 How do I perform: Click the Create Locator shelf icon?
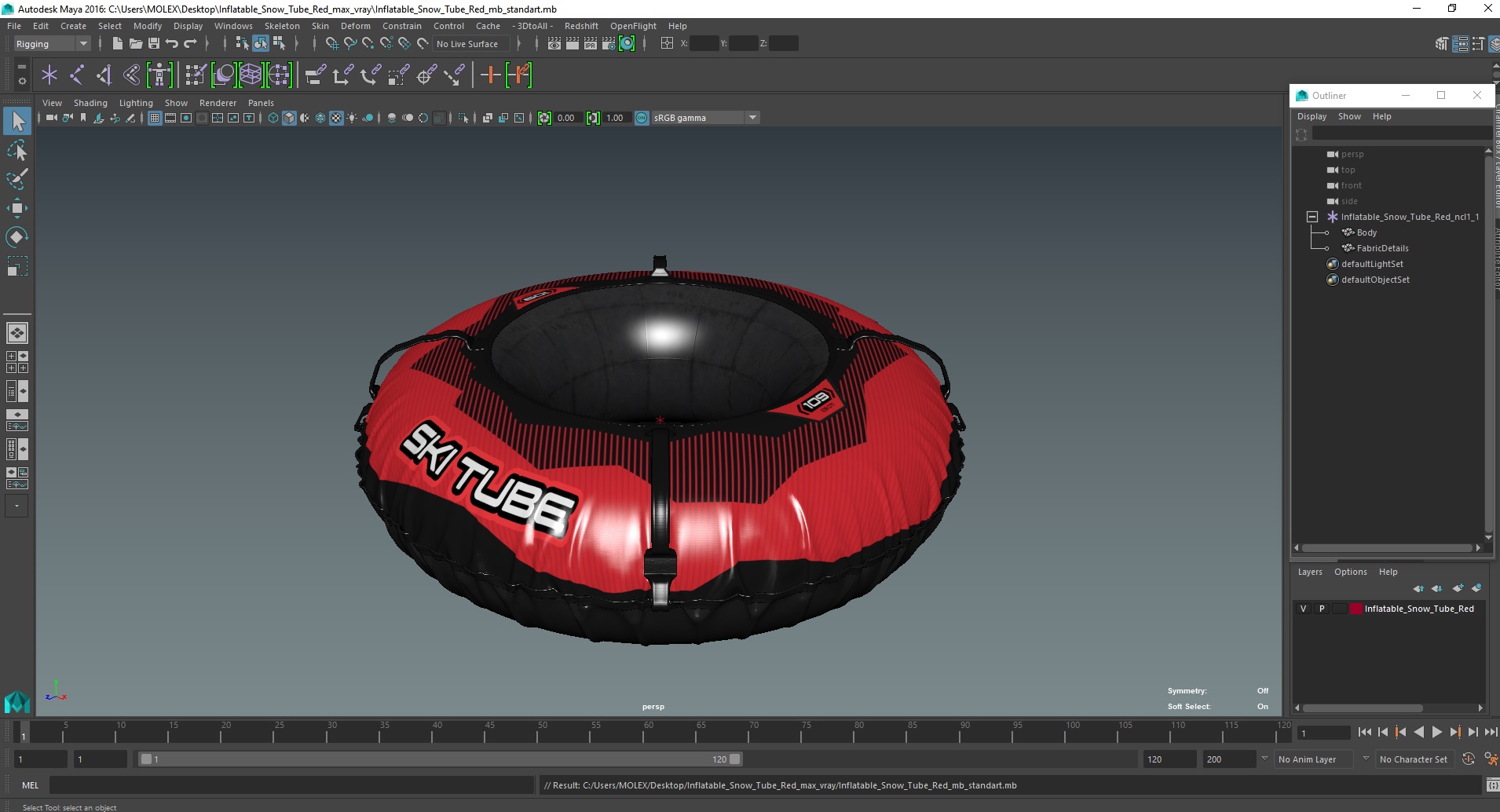[x=49, y=75]
